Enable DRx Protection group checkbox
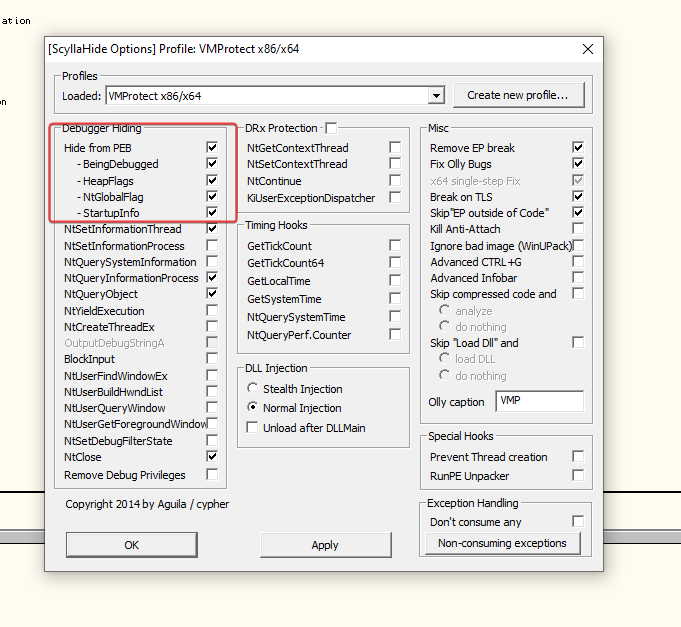The width and height of the screenshot is (681, 627). coord(331,128)
